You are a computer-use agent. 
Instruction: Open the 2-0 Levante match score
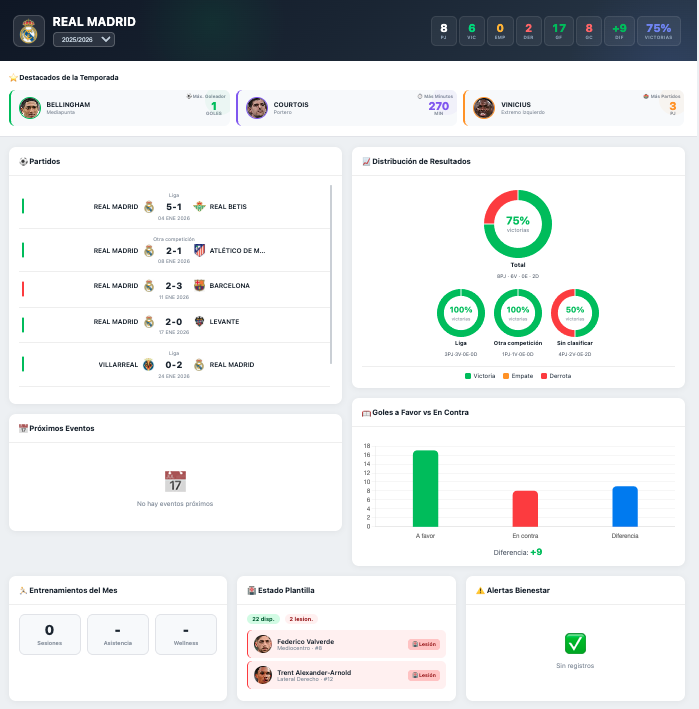(174, 321)
